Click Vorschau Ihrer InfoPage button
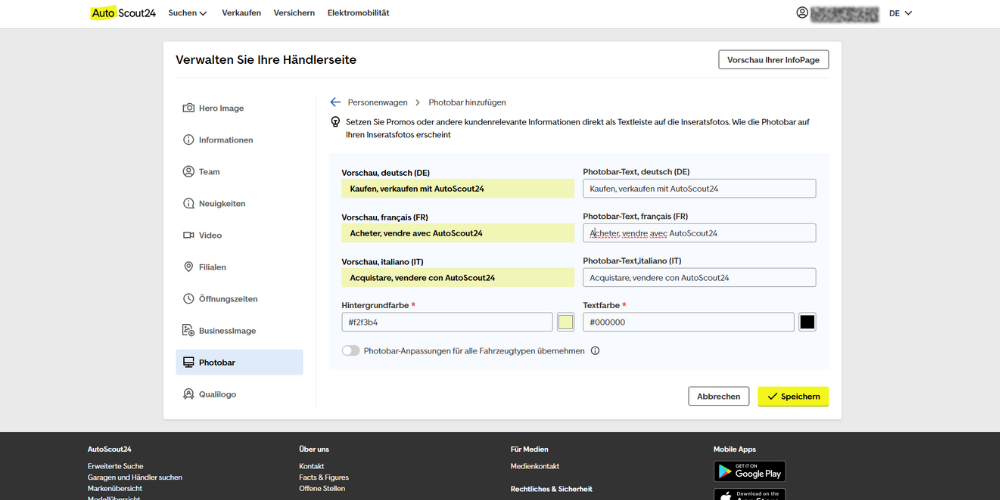 [773, 60]
